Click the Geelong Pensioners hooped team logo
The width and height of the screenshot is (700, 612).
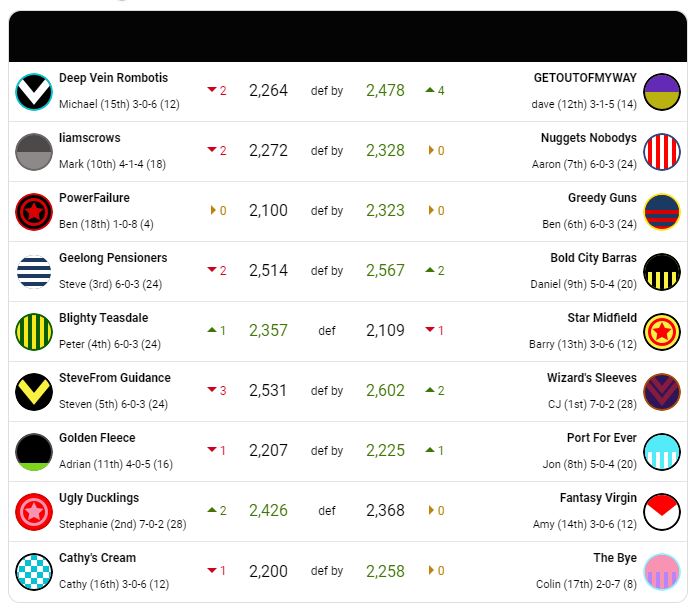(x=34, y=271)
